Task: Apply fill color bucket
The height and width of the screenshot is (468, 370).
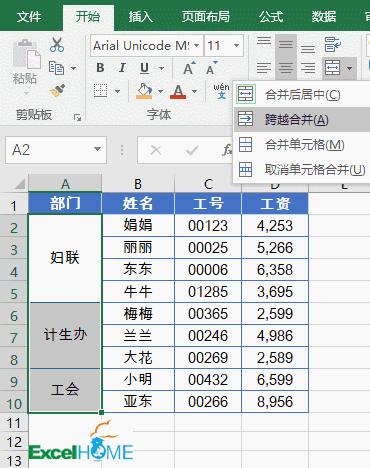Action: pos(144,91)
